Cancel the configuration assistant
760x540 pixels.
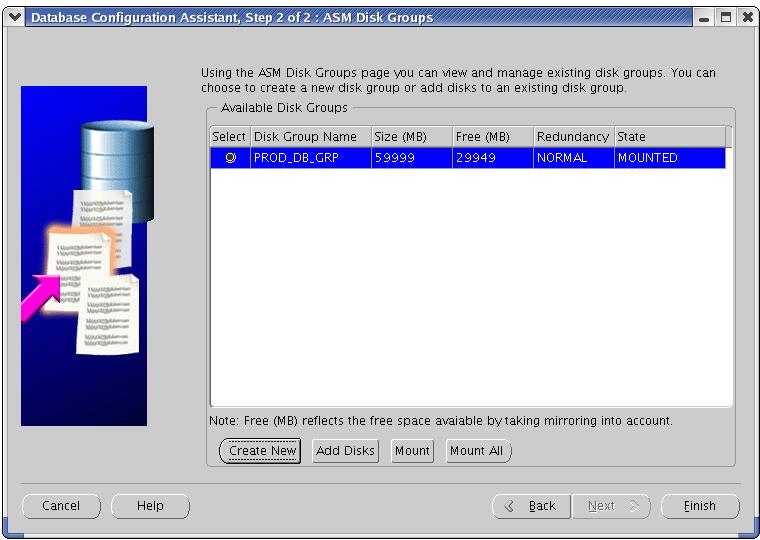point(61,506)
